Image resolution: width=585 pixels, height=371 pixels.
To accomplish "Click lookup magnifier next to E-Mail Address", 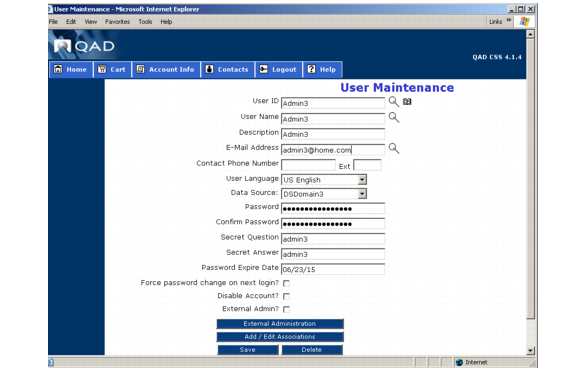I will [394, 149].
